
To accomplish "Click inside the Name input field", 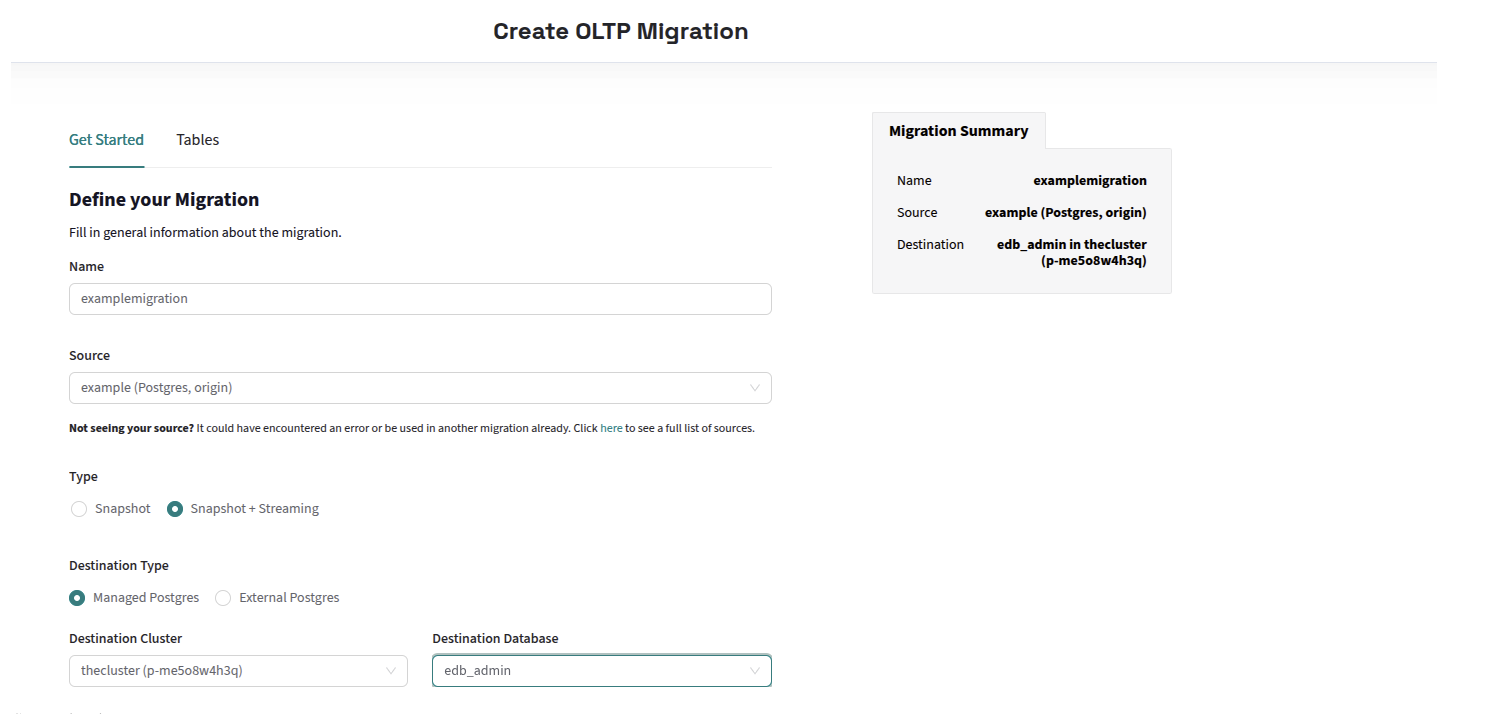I will 420,298.
